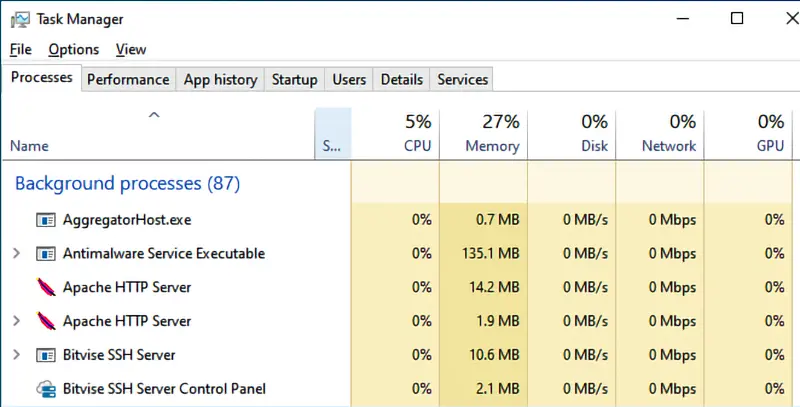Expand the Antimalware Service Executable process

[16, 253]
